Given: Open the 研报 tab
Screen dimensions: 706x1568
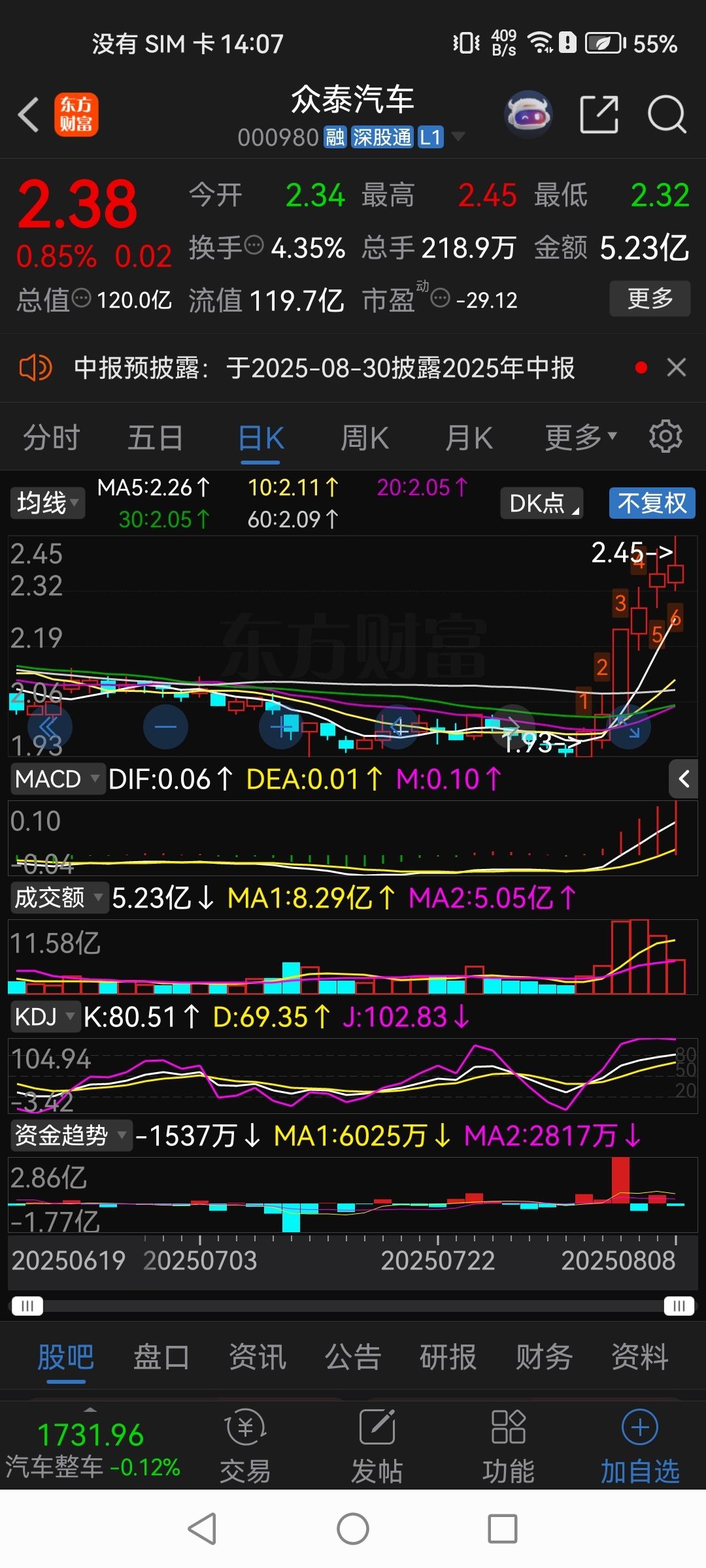Looking at the screenshot, I should coord(448,1358).
